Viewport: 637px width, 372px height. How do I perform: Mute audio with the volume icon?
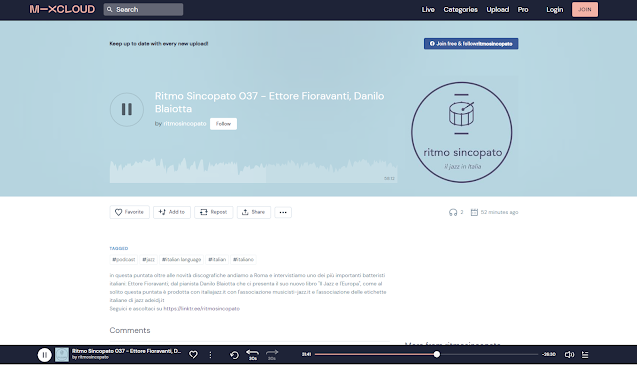(x=569, y=355)
